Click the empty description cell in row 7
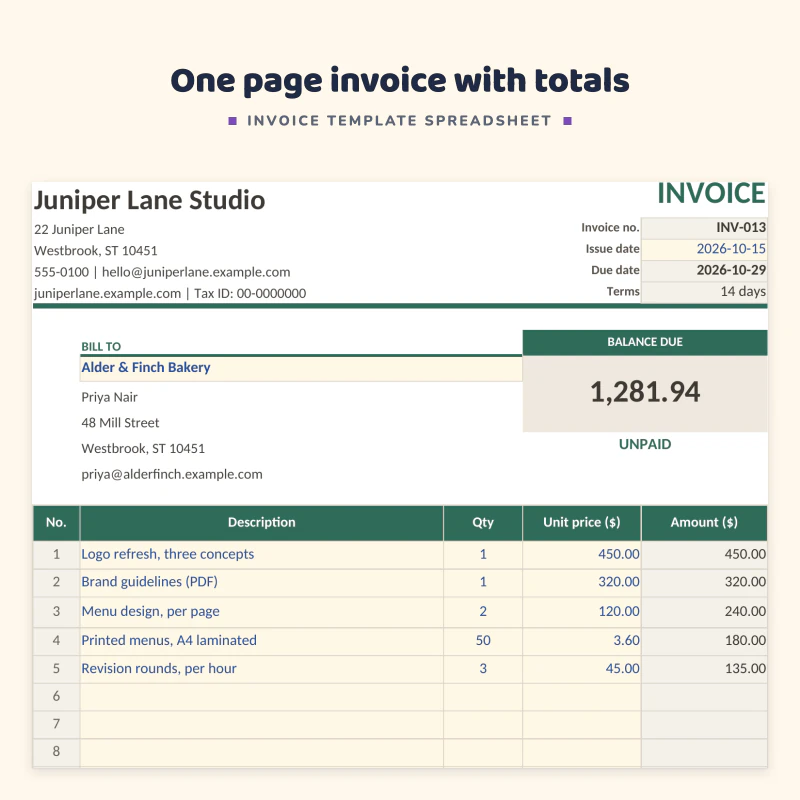The image size is (800, 800). 262,724
